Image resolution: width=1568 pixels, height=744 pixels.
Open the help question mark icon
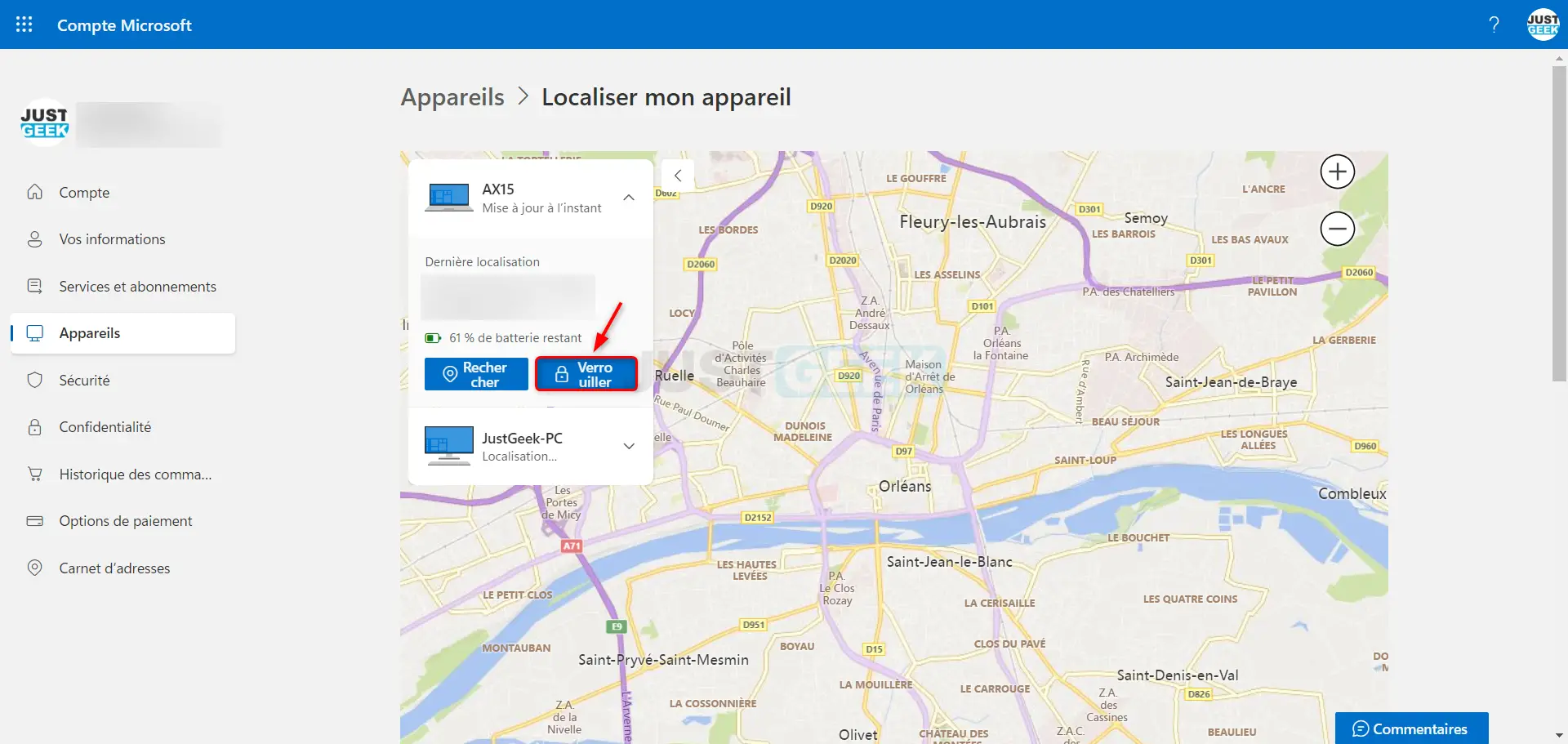pyautogui.click(x=1494, y=25)
